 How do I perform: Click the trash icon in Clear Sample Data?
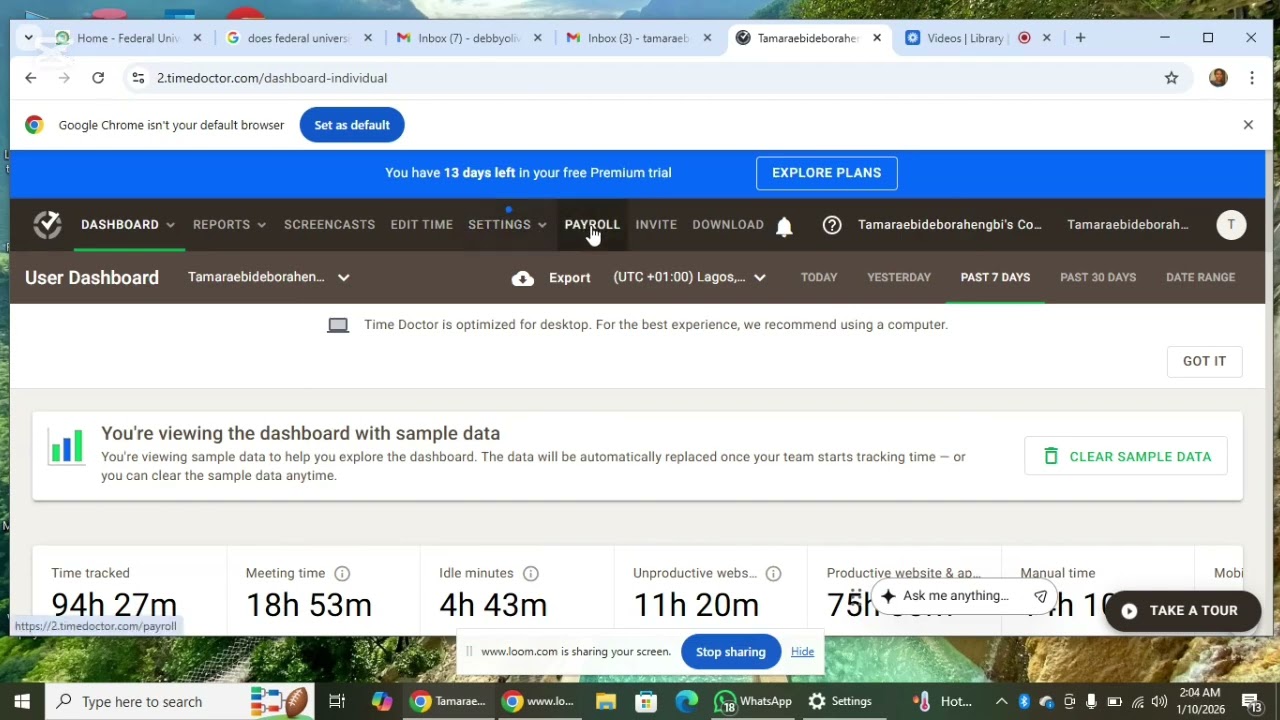click(1051, 456)
